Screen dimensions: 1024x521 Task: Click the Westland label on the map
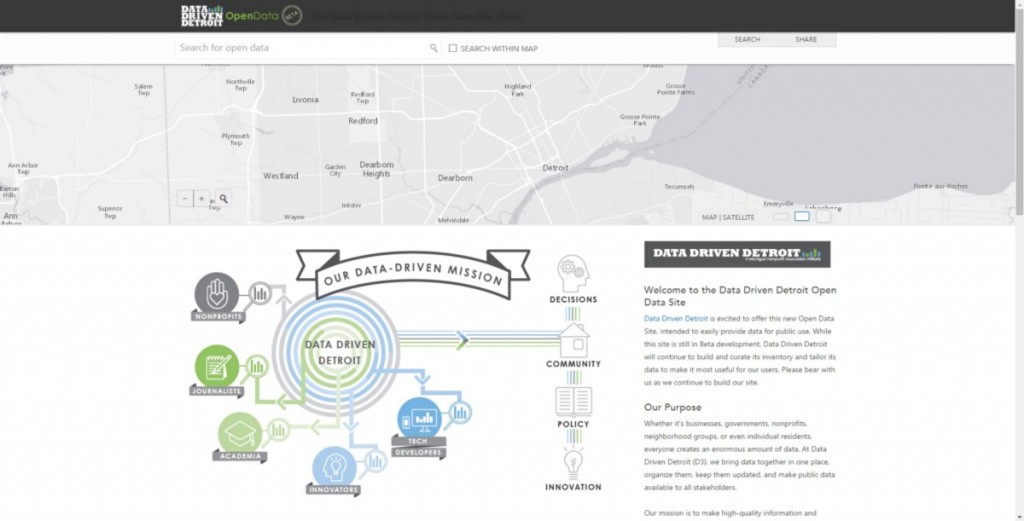coord(281,176)
